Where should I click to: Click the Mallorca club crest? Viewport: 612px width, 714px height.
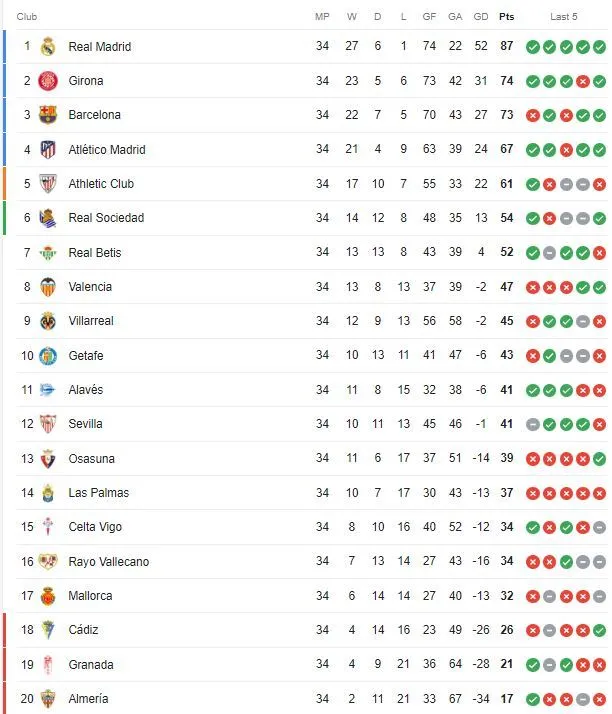point(48,596)
